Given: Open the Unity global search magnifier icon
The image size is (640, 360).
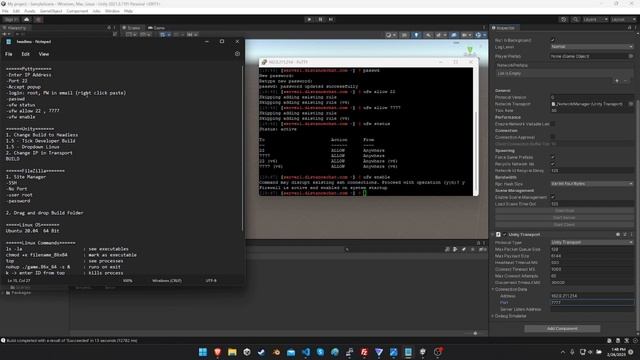Looking at the screenshot, I should click(x=576, y=20).
